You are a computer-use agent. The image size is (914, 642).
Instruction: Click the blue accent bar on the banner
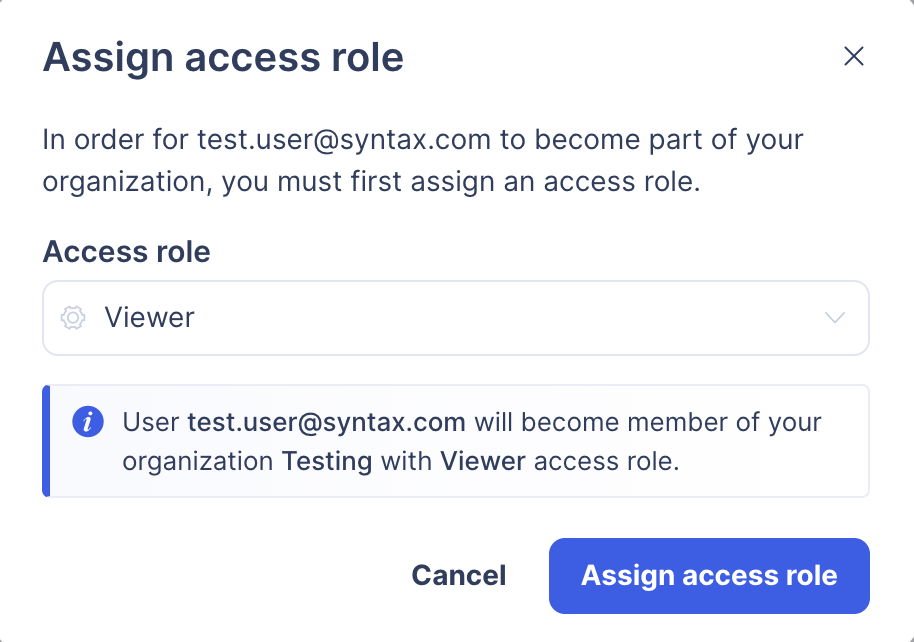pos(46,441)
